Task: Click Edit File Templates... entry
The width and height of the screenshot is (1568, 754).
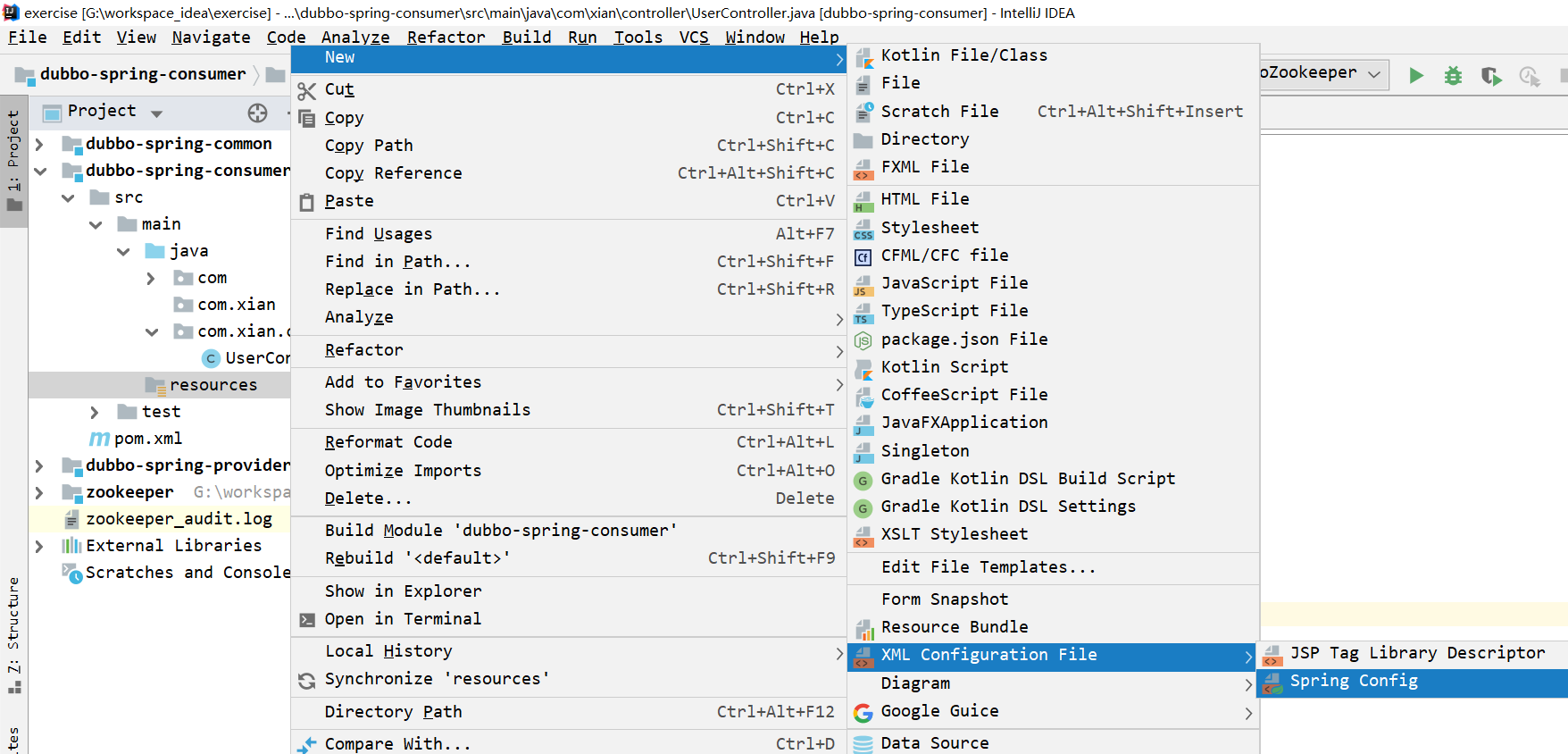Action: point(988,567)
